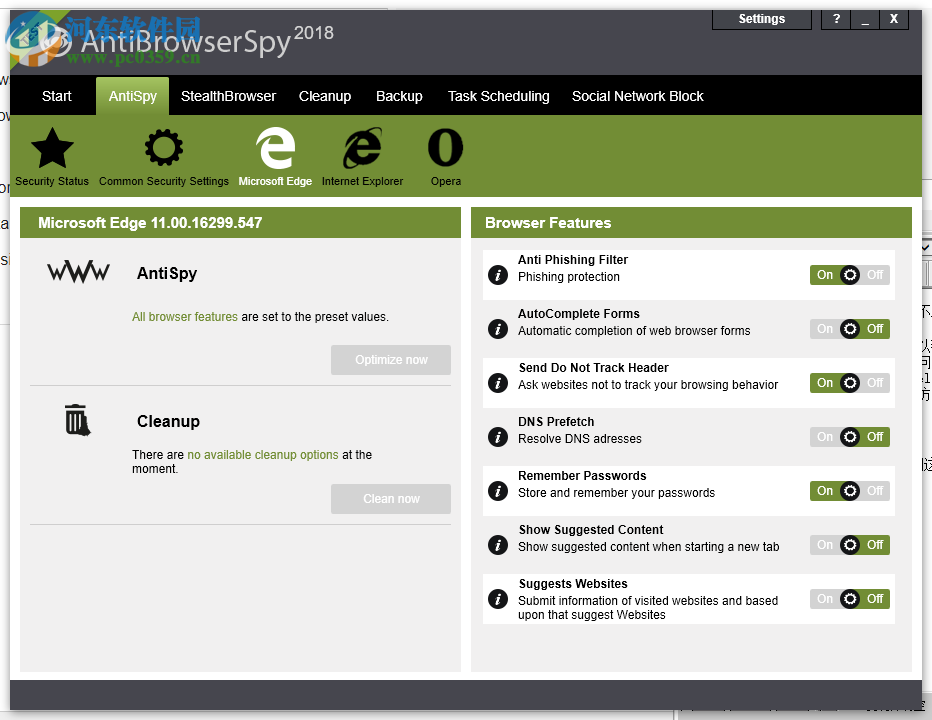
Task: Open the Backup tab
Action: point(399,96)
